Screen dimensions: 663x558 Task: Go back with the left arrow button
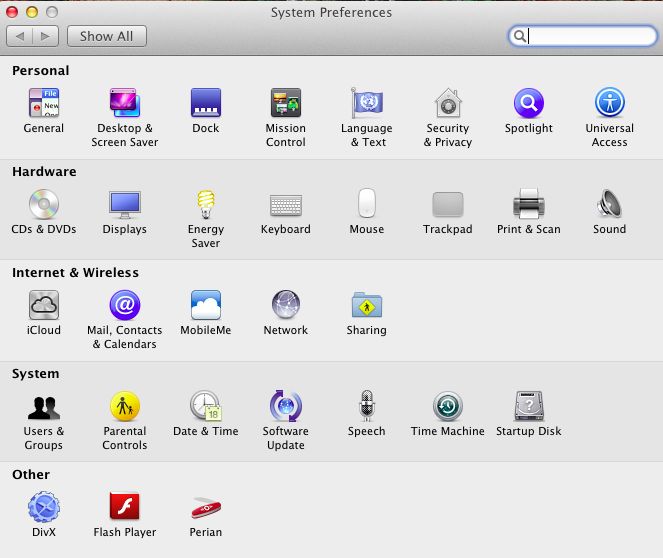[x=19, y=36]
